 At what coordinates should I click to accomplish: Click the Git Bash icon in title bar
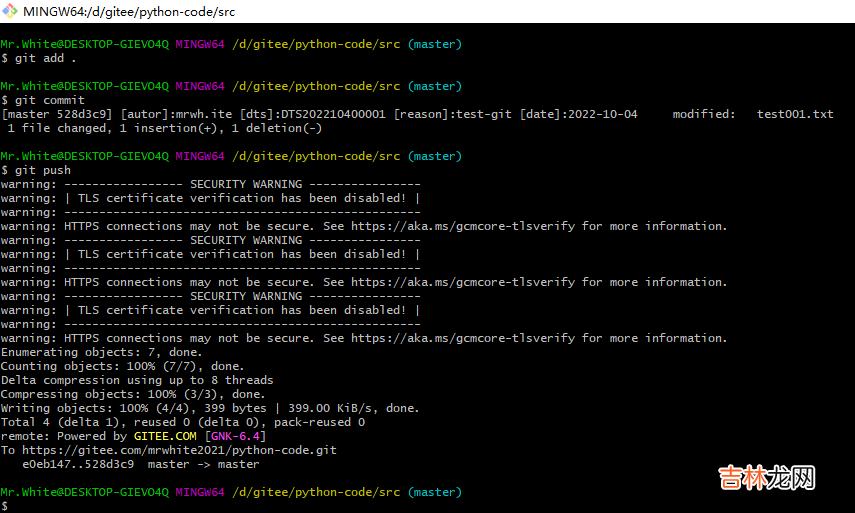point(11,10)
